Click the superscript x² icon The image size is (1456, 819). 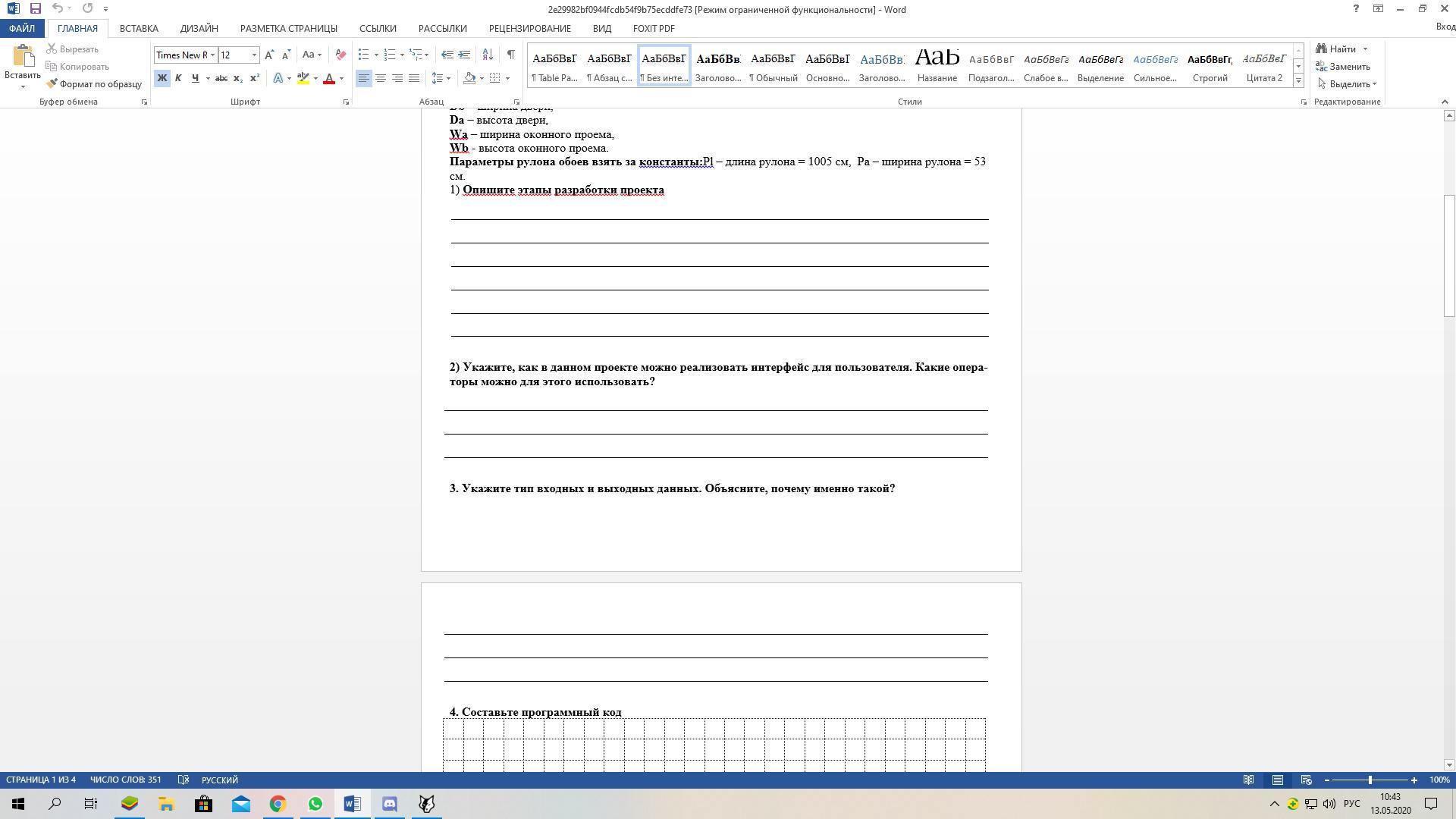point(255,78)
